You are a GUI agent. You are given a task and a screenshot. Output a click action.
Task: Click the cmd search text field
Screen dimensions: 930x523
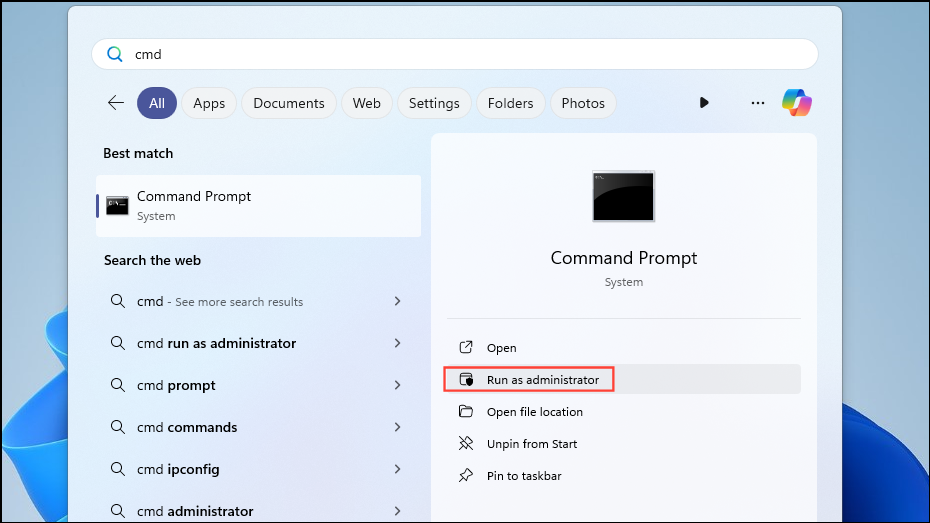[x=455, y=55]
